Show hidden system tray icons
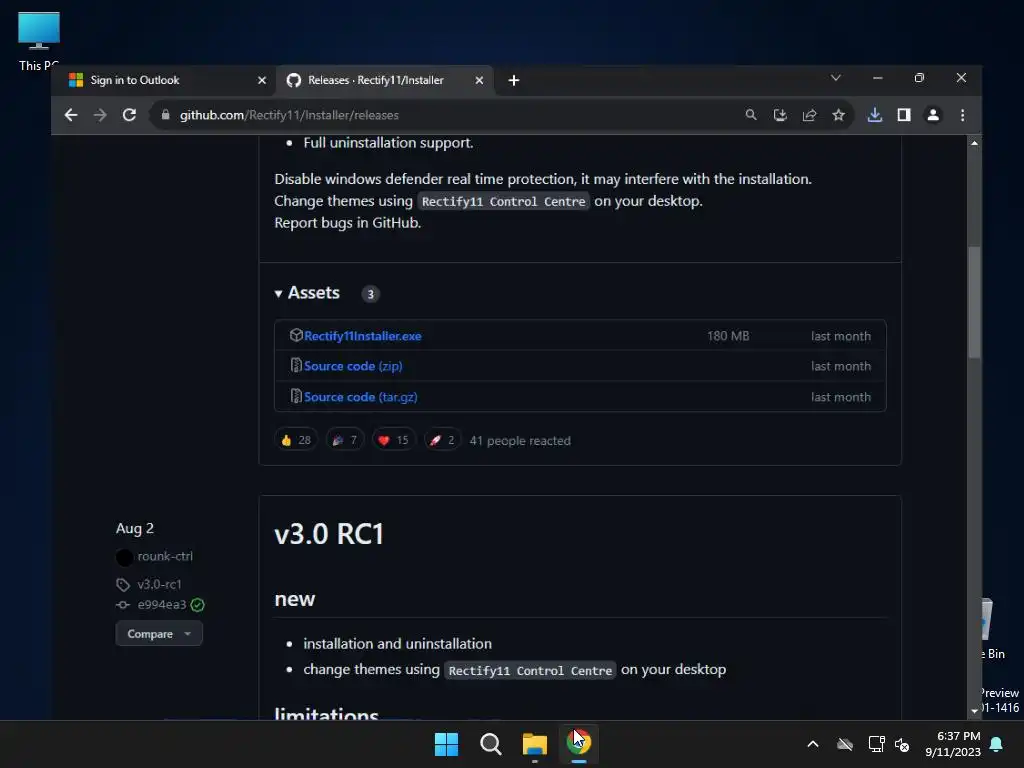Viewport: 1024px width, 768px height. [x=813, y=744]
